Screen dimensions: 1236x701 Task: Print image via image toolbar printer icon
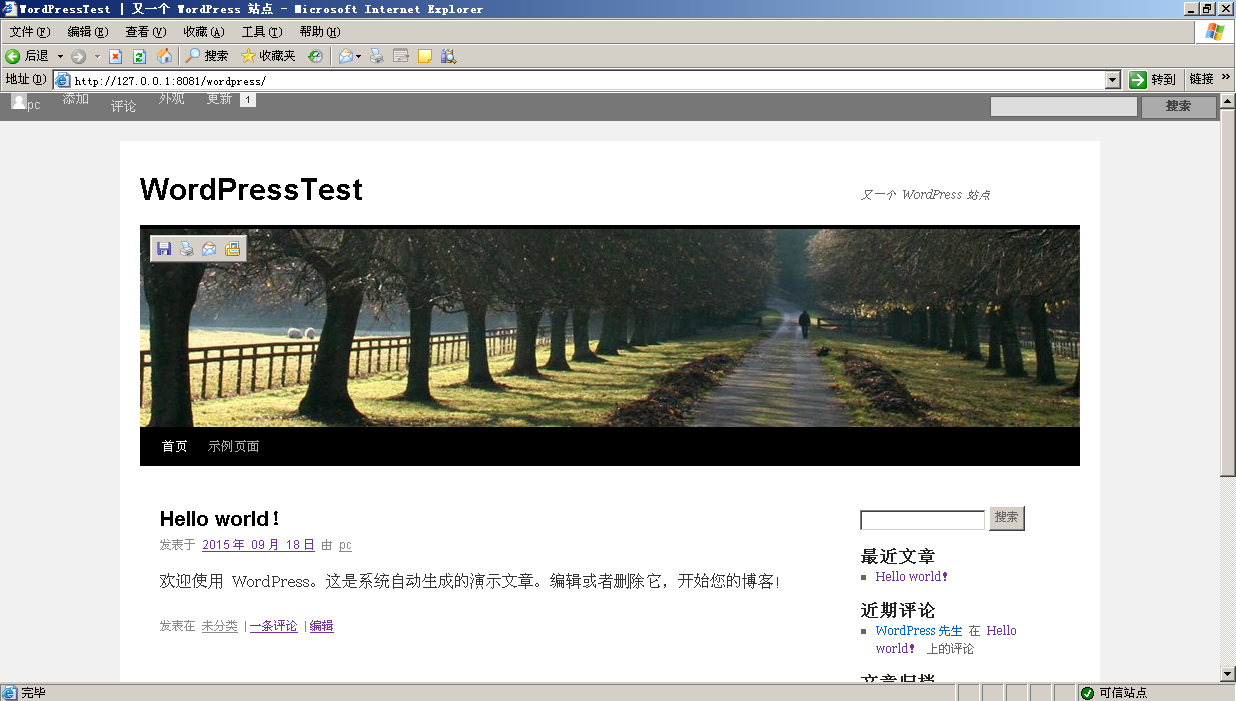pos(186,248)
